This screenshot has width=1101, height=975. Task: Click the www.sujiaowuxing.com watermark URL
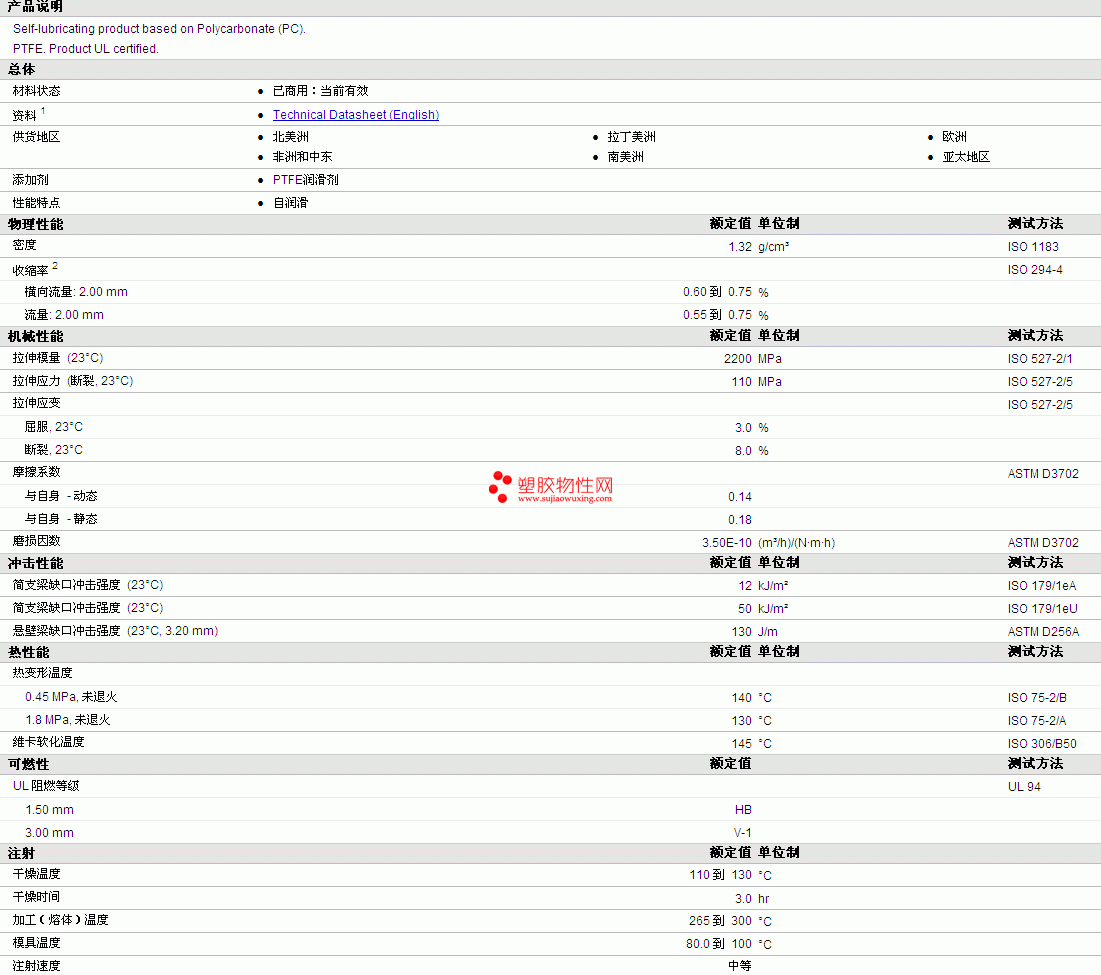[x=564, y=498]
